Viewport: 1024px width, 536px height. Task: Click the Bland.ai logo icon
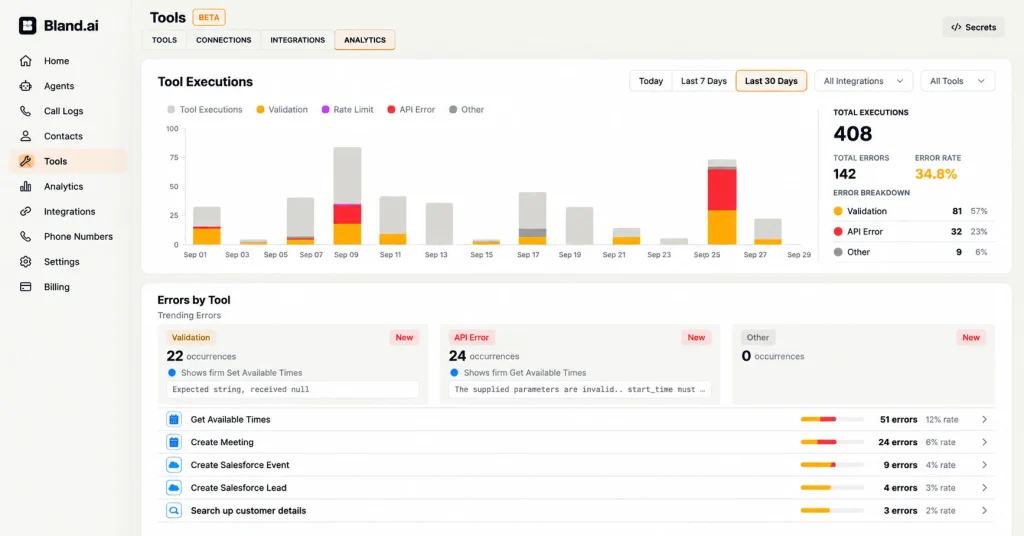pyautogui.click(x=27, y=25)
